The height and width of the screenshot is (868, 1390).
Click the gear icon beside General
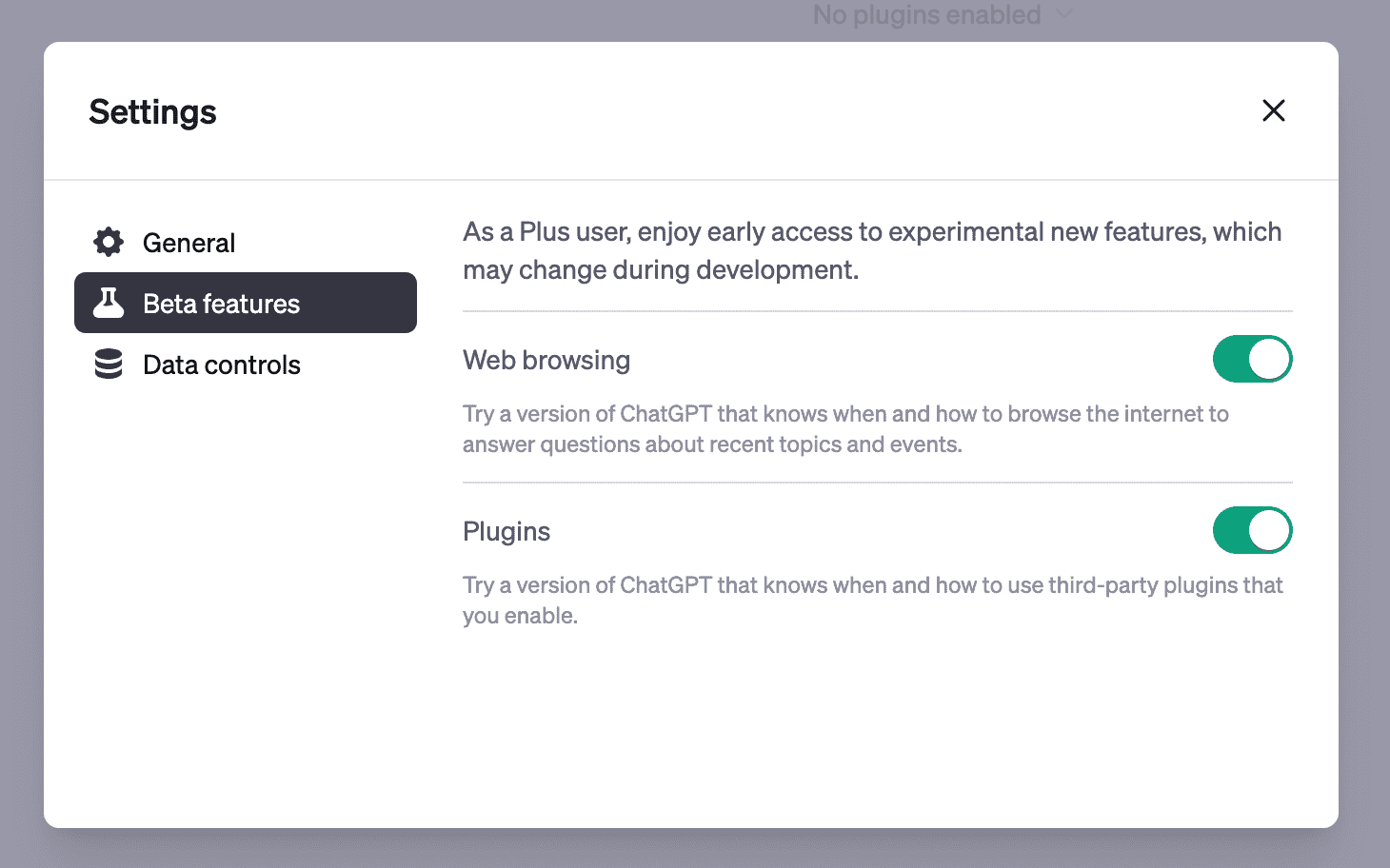[x=109, y=243]
